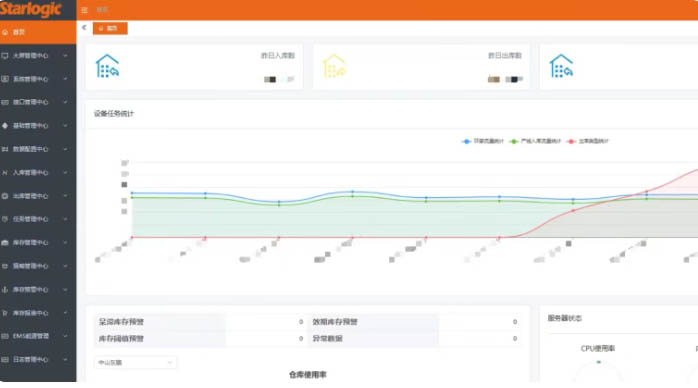Image resolution: width=698 pixels, height=388 pixels.
Task: Toggle the hamburger menu in the orange header
Action: pos(84,10)
